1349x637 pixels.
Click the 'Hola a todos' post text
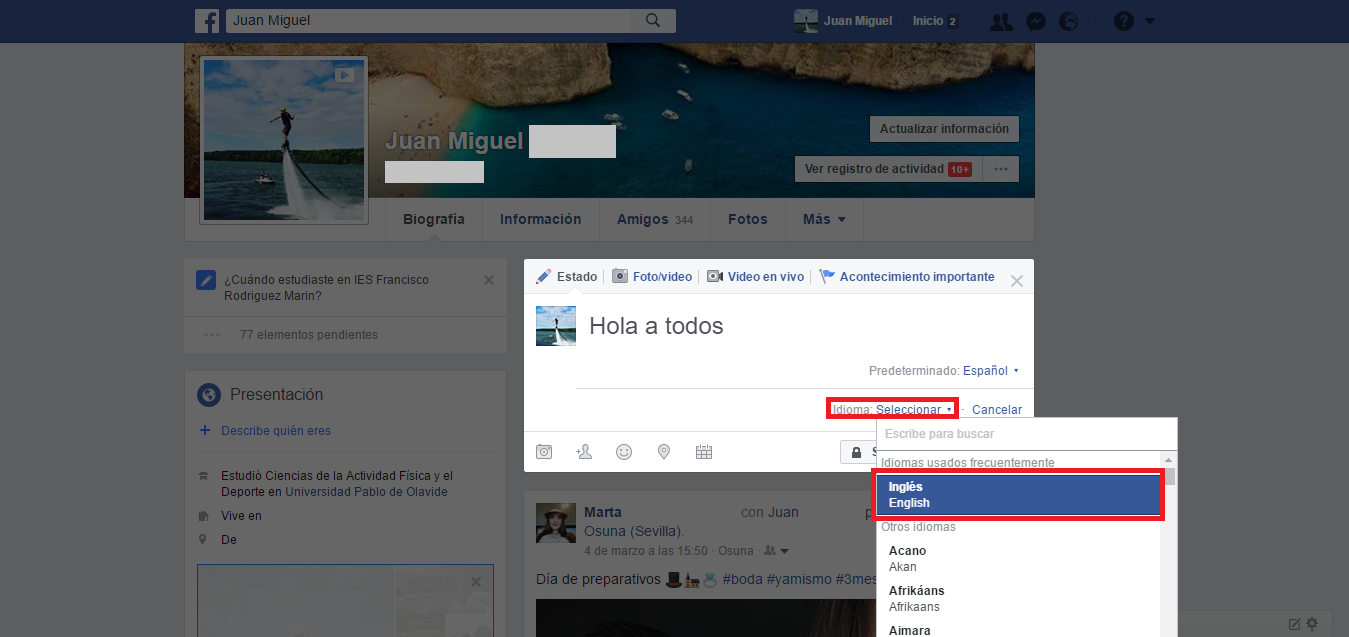click(x=656, y=326)
